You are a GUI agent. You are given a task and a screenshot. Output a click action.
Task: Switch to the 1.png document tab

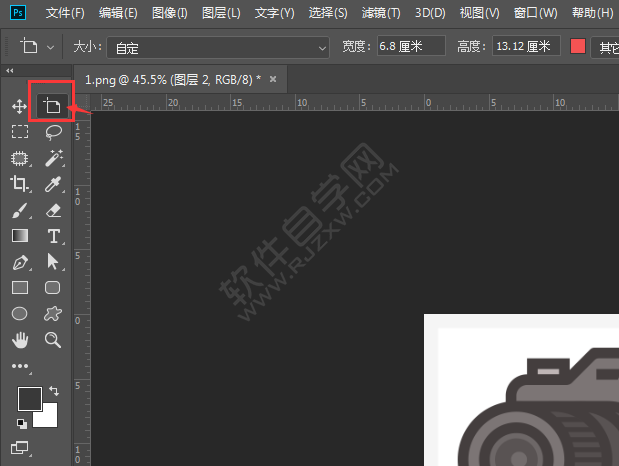tap(171, 79)
